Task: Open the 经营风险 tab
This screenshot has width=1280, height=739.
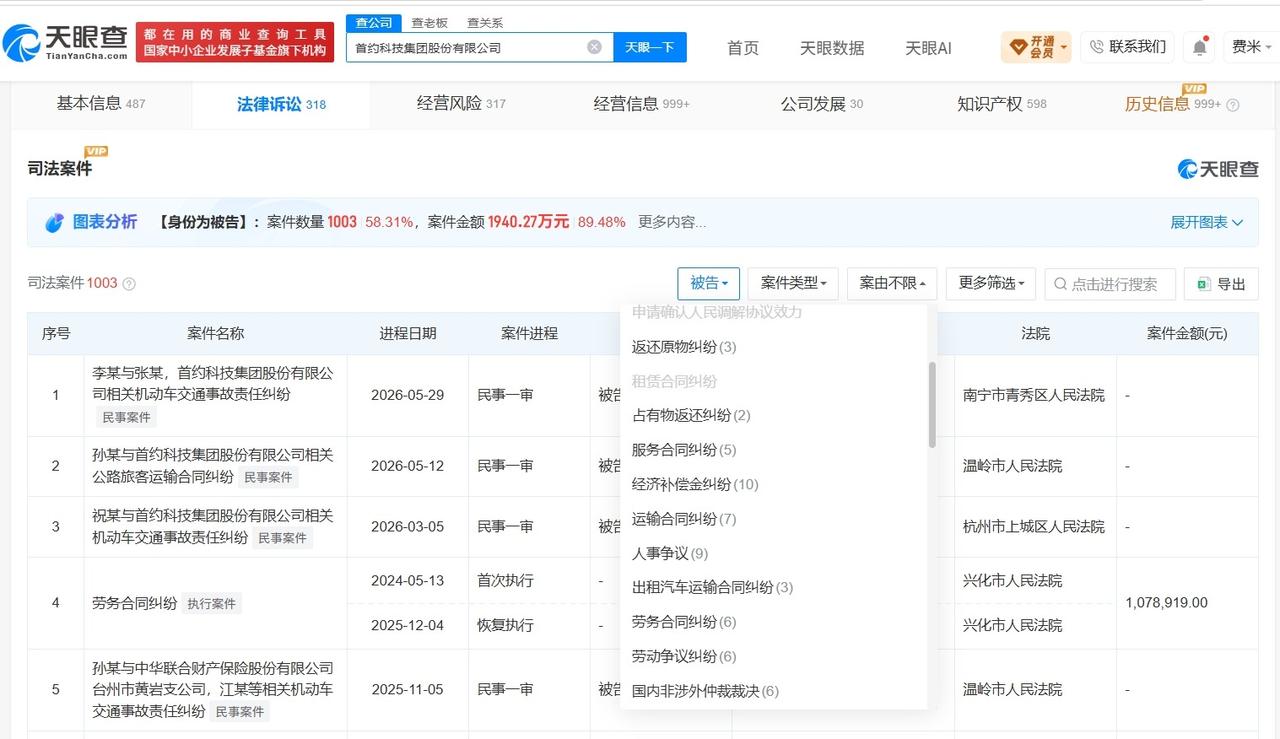Action: click(x=461, y=103)
